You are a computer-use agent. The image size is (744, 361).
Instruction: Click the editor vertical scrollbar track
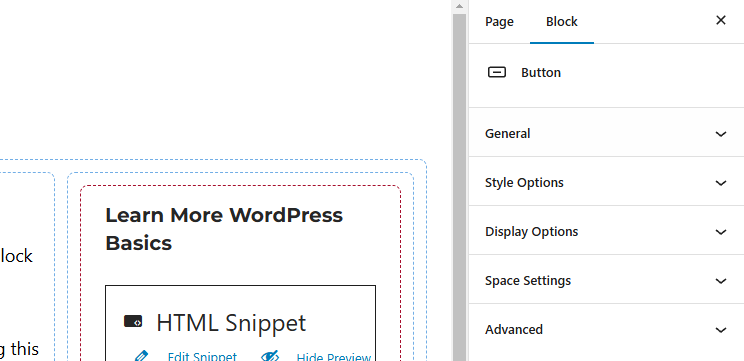click(x=459, y=187)
